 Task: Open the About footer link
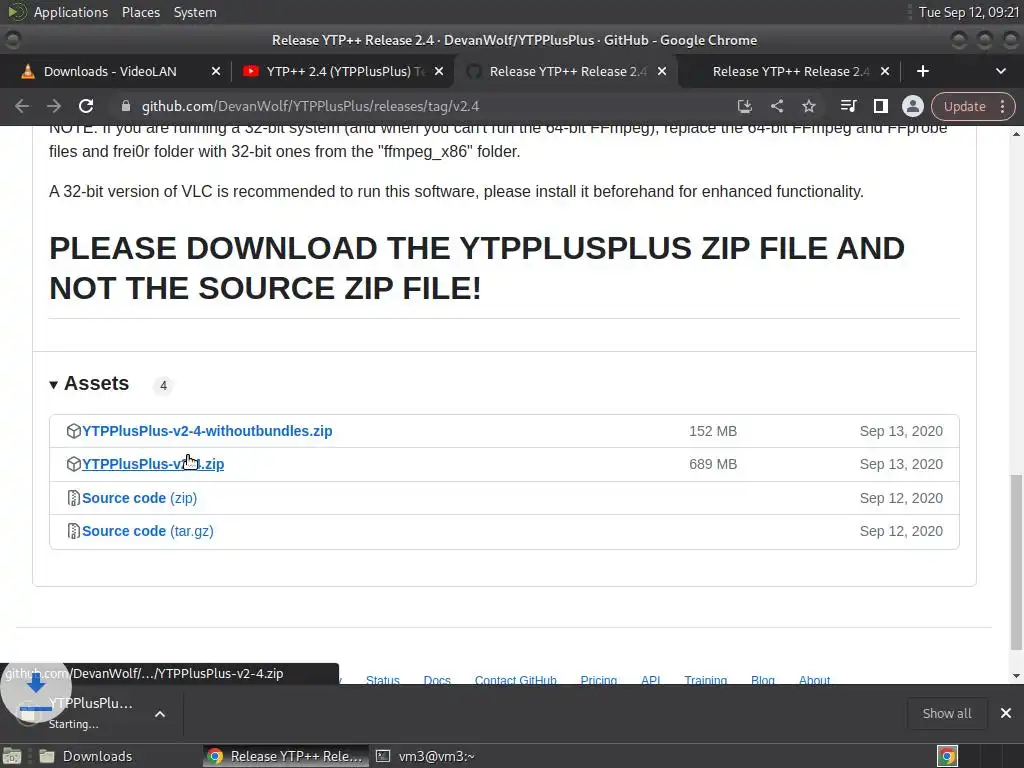(814, 680)
